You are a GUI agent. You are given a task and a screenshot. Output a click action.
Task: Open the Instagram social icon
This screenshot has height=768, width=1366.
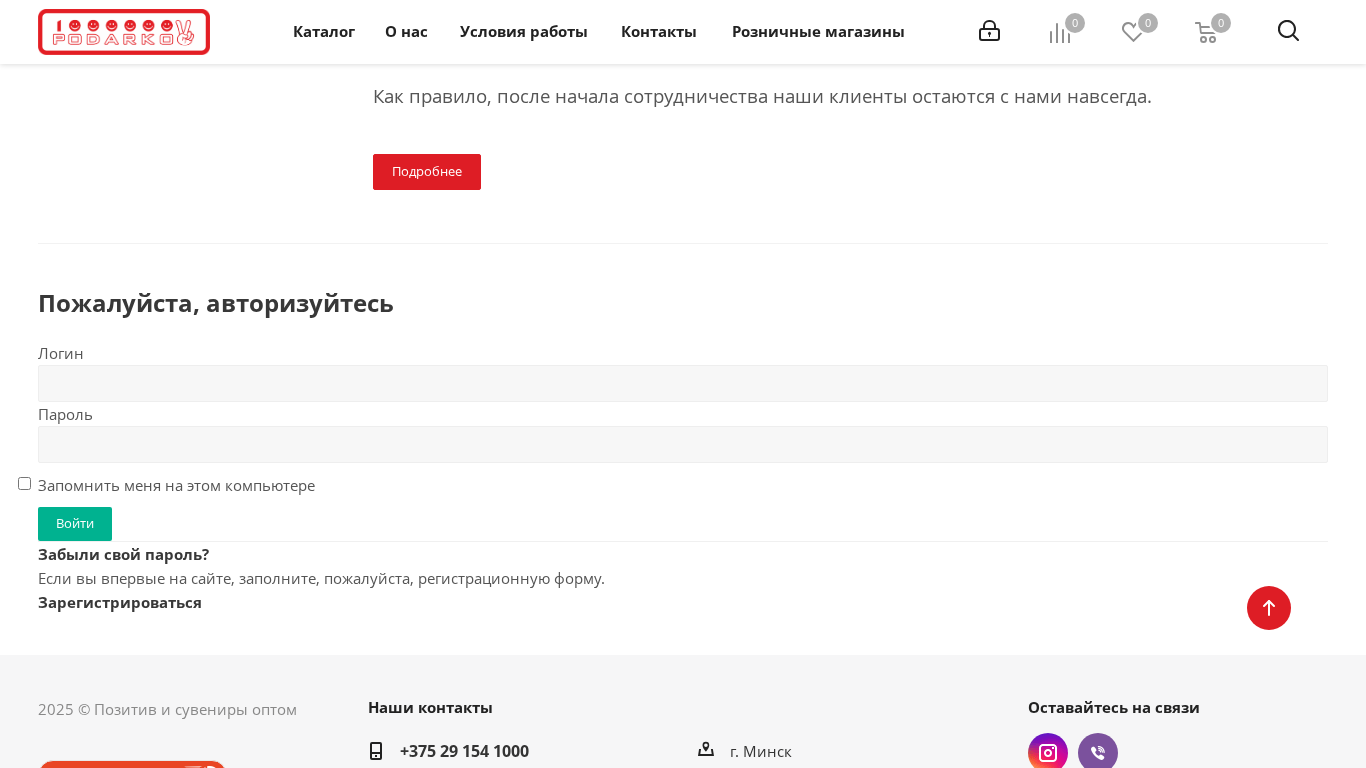[1048, 752]
